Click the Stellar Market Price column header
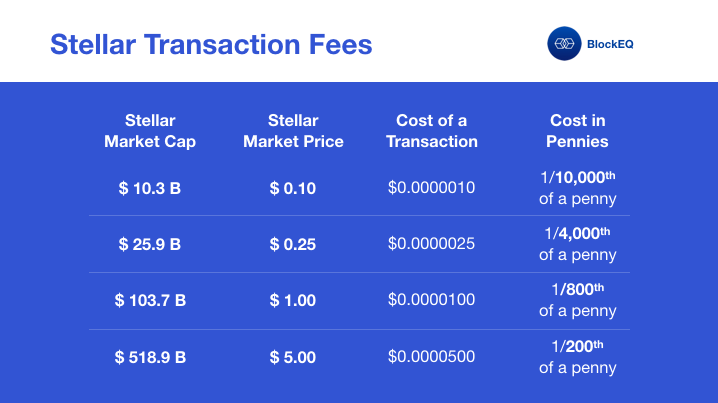 pyautogui.click(x=293, y=131)
